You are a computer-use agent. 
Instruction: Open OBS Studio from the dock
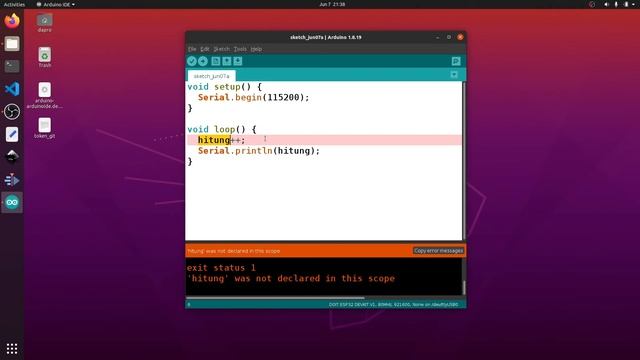(x=12, y=111)
